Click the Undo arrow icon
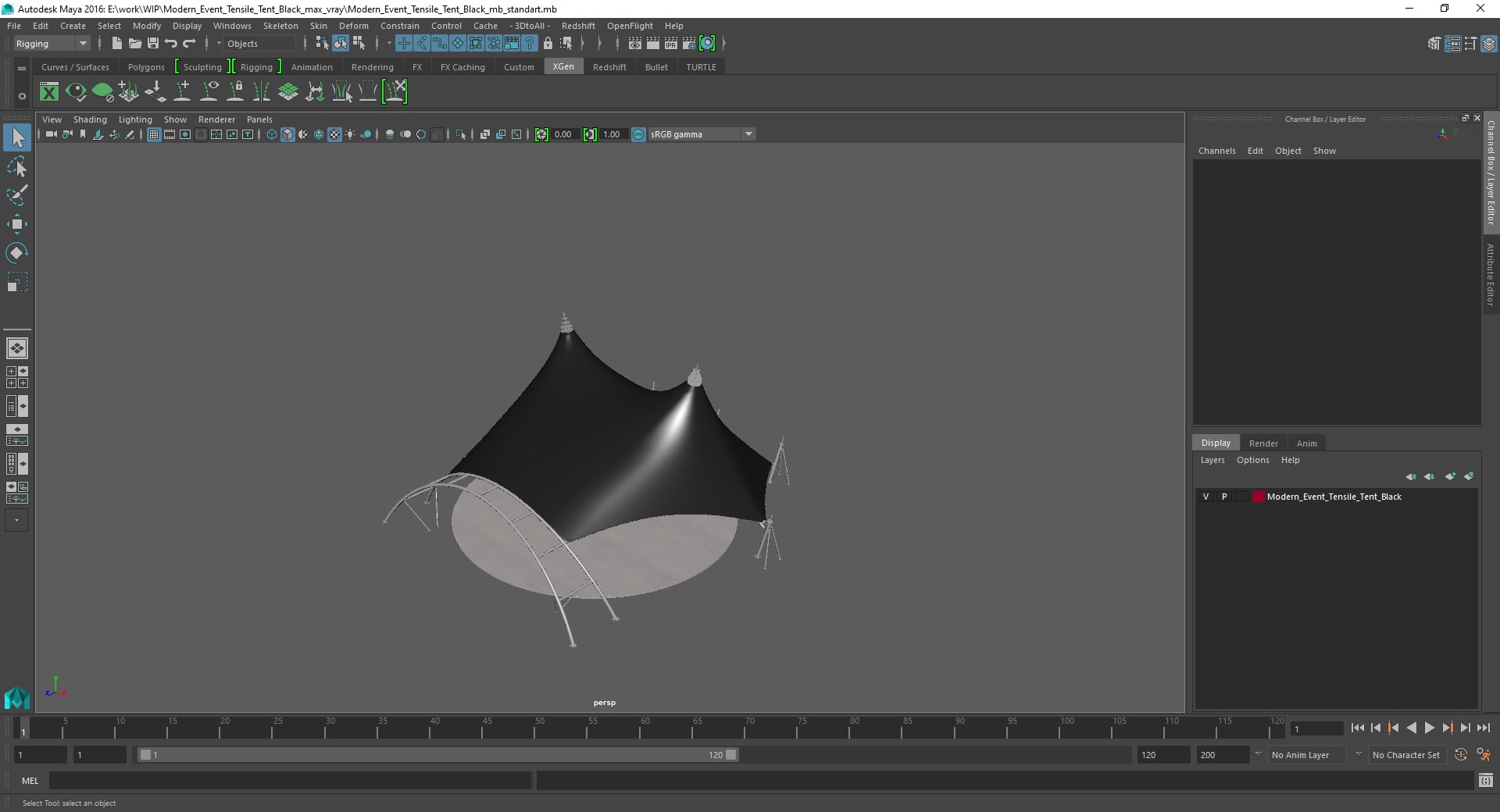The image size is (1500, 812). (171, 44)
